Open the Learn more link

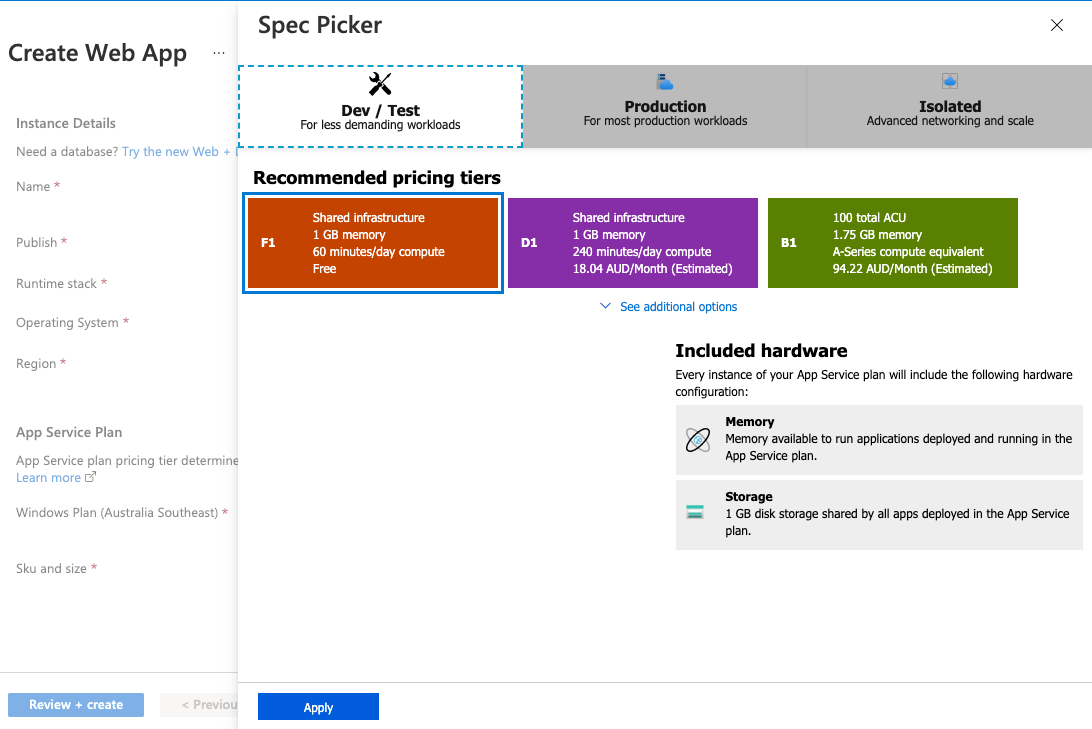tap(48, 478)
